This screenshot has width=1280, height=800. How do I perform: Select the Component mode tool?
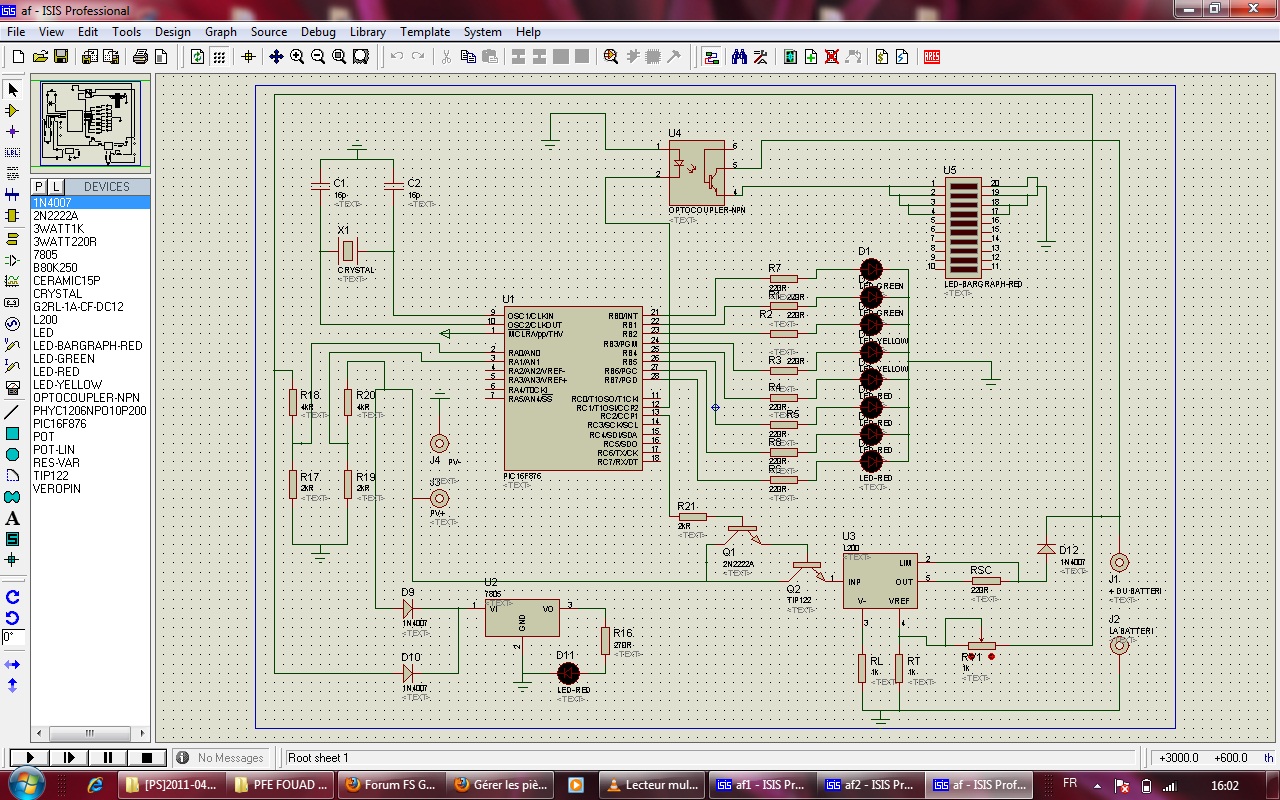click(13, 110)
